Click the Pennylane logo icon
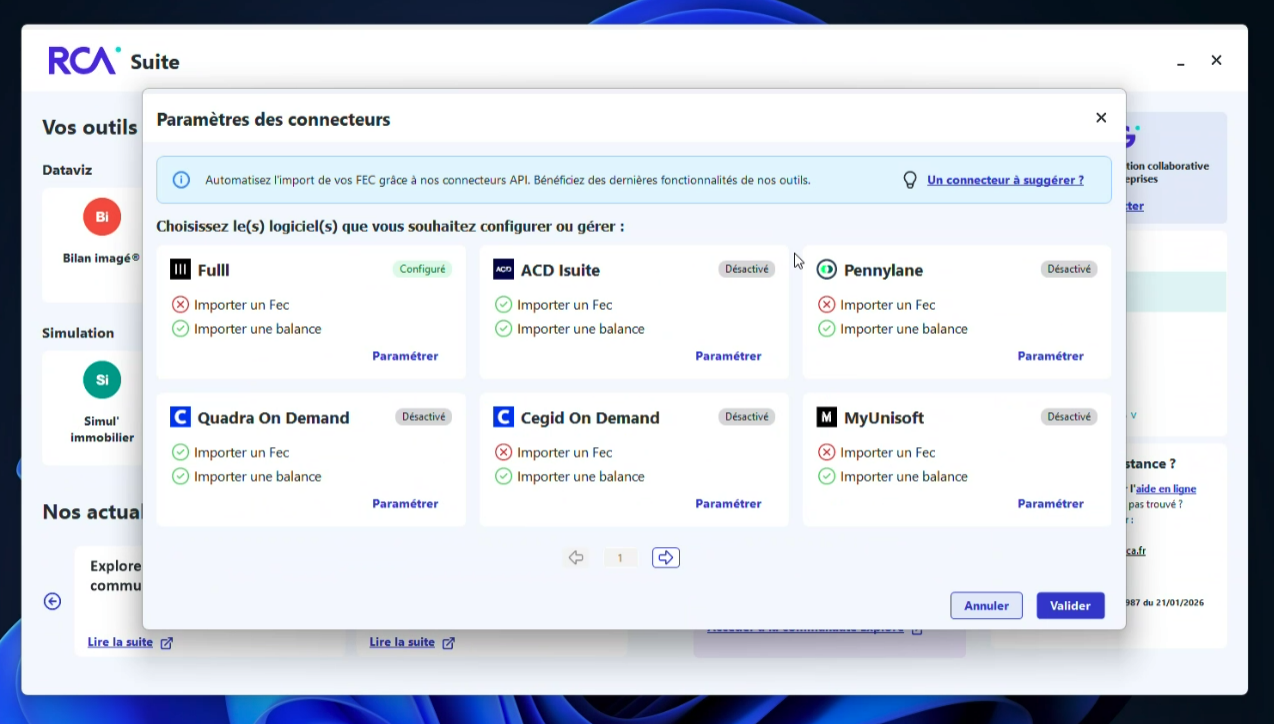The height and width of the screenshot is (724, 1274). click(826, 269)
